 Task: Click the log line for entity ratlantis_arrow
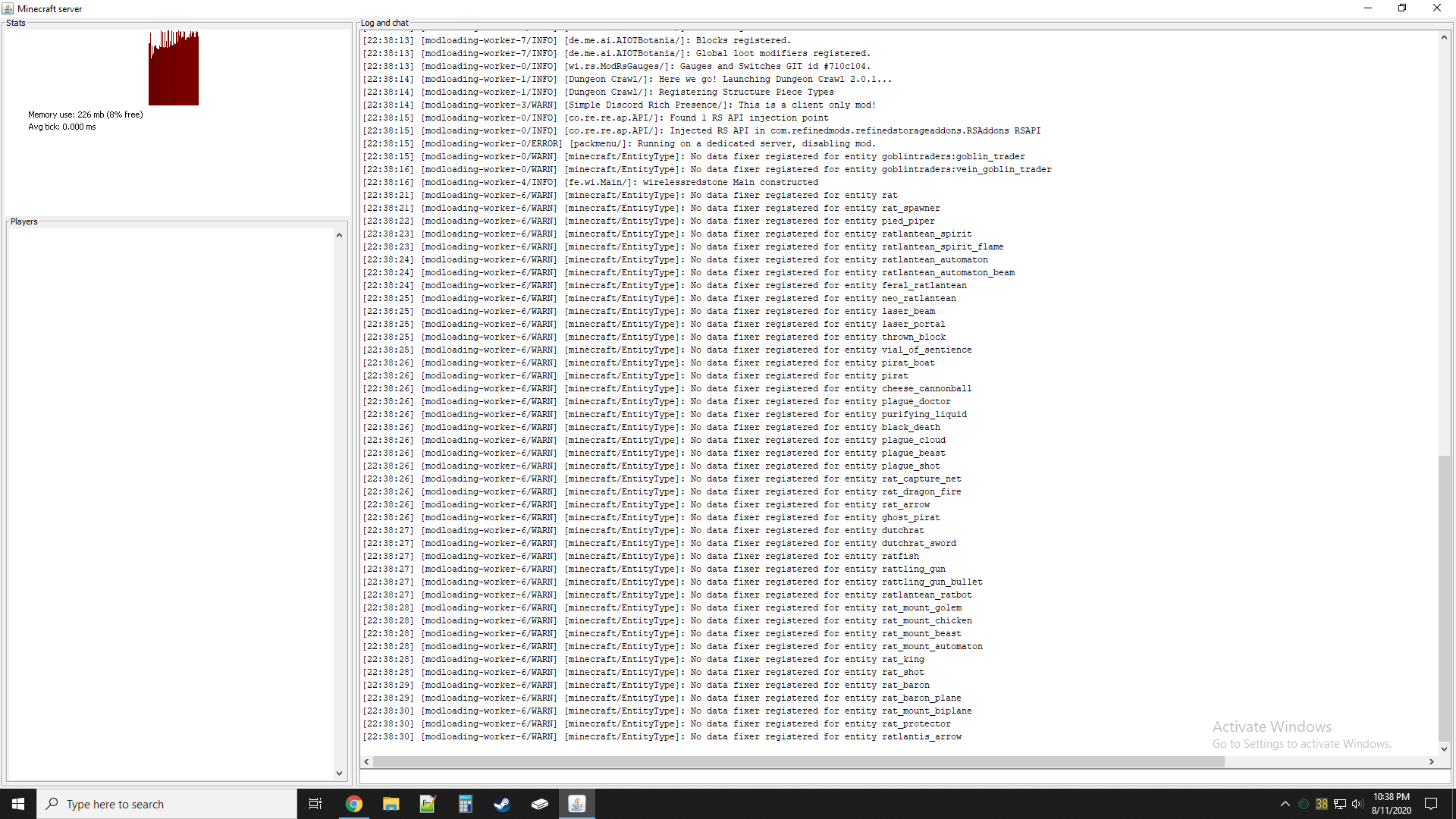coord(662,736)
